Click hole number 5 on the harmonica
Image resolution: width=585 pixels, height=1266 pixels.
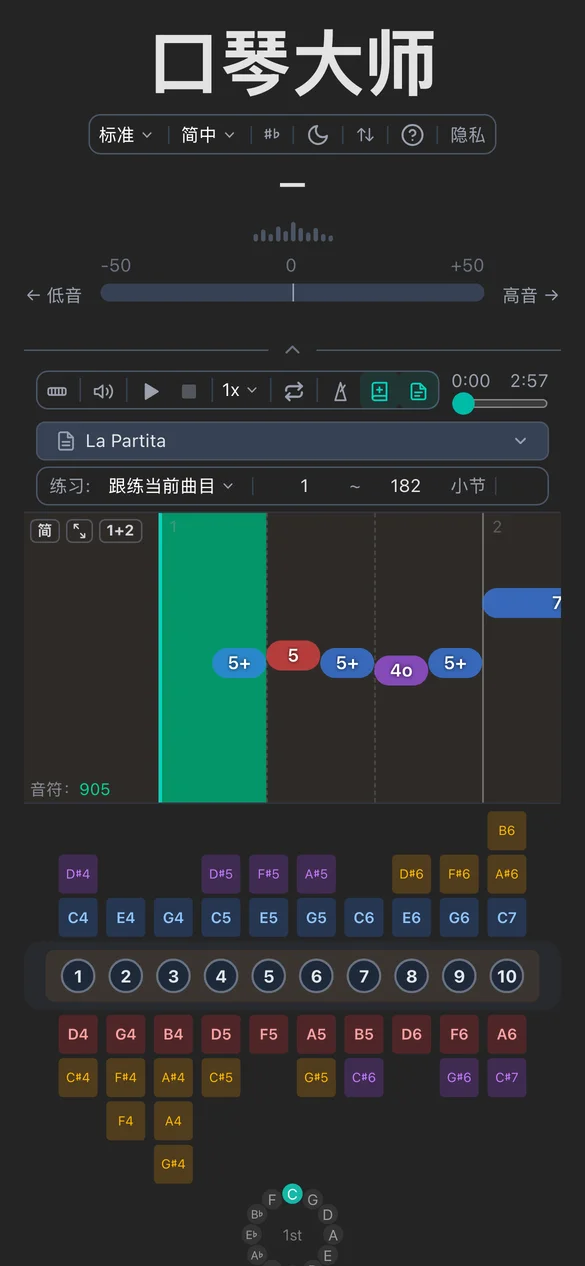tap(268, 976)
